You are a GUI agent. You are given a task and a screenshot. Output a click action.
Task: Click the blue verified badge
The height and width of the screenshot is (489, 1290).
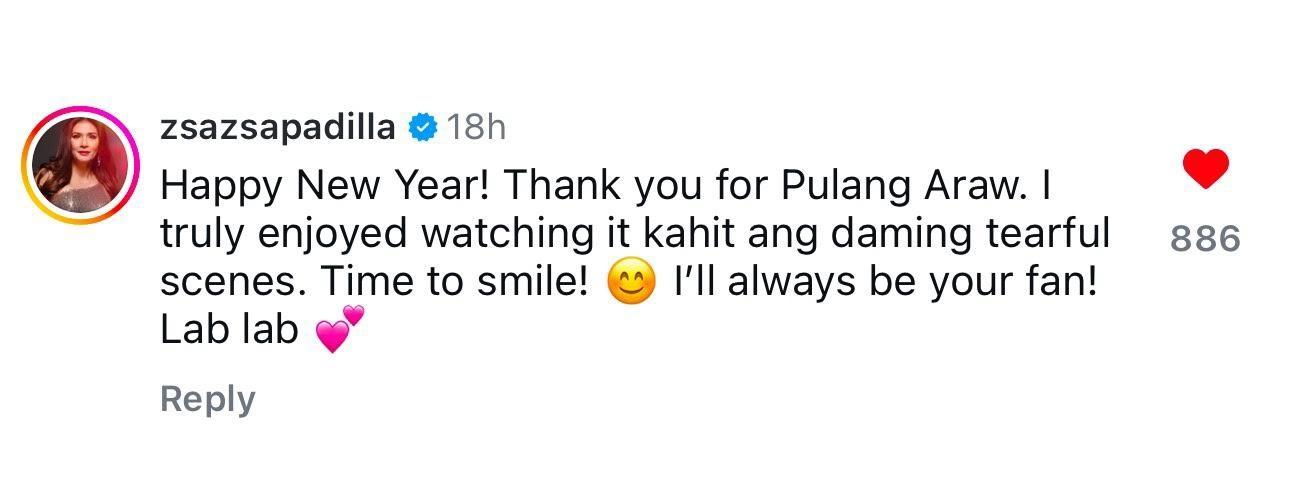pos(423,127)
